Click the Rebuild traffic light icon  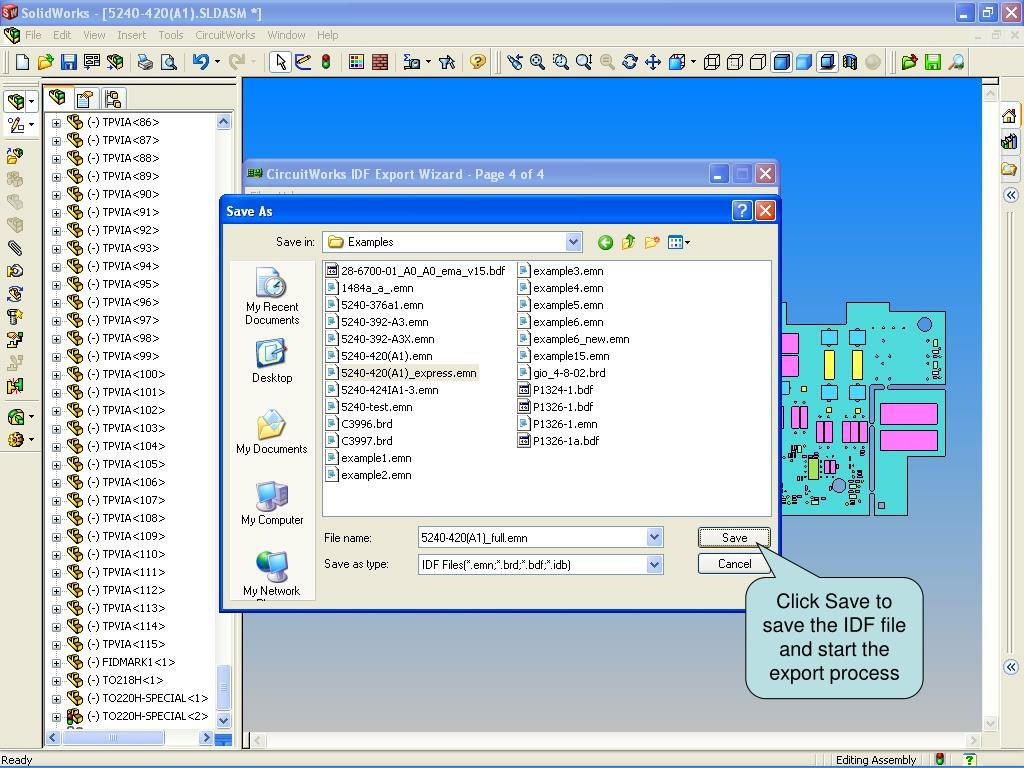326,62
